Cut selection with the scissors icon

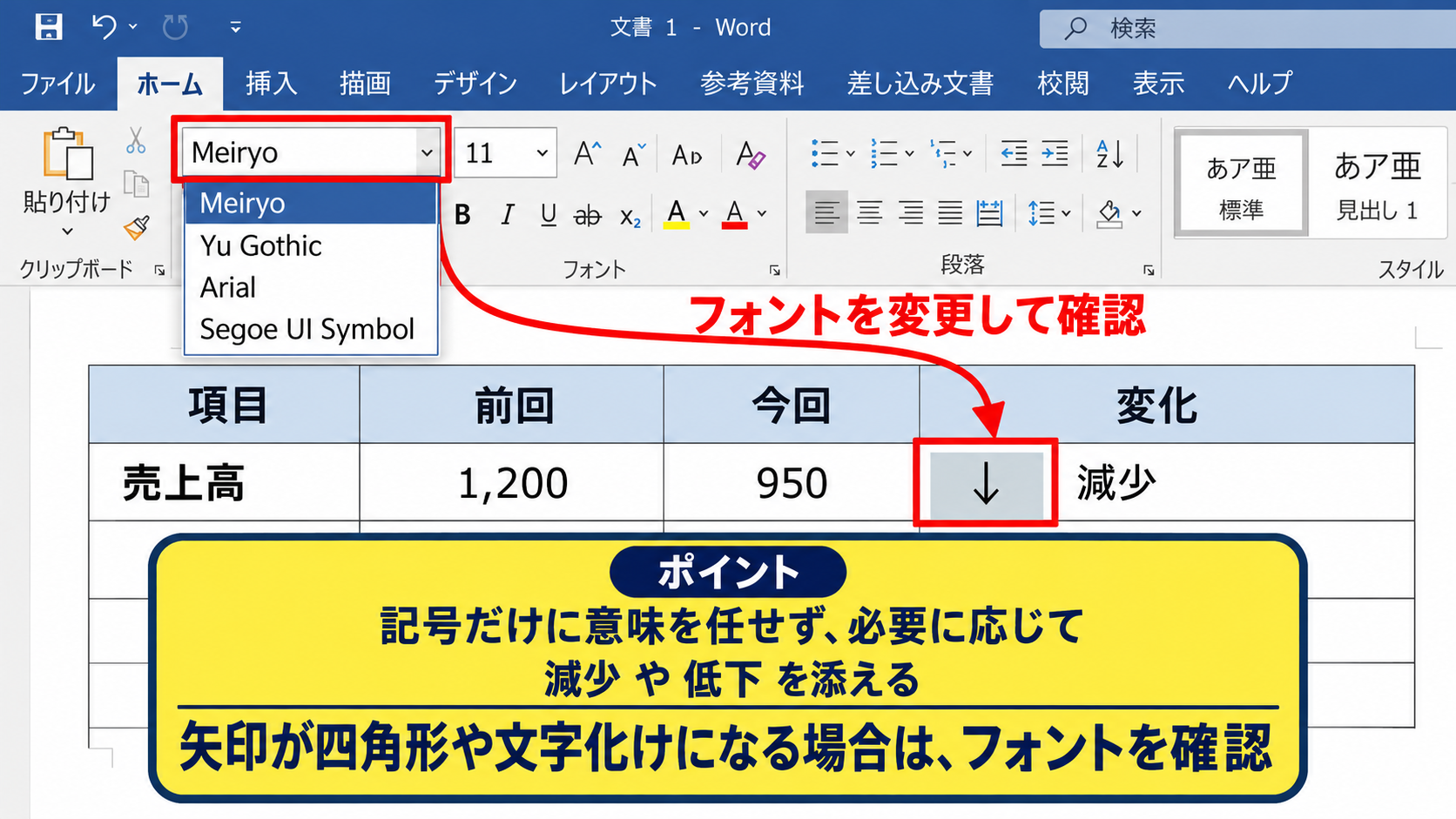tap(136, 141)
